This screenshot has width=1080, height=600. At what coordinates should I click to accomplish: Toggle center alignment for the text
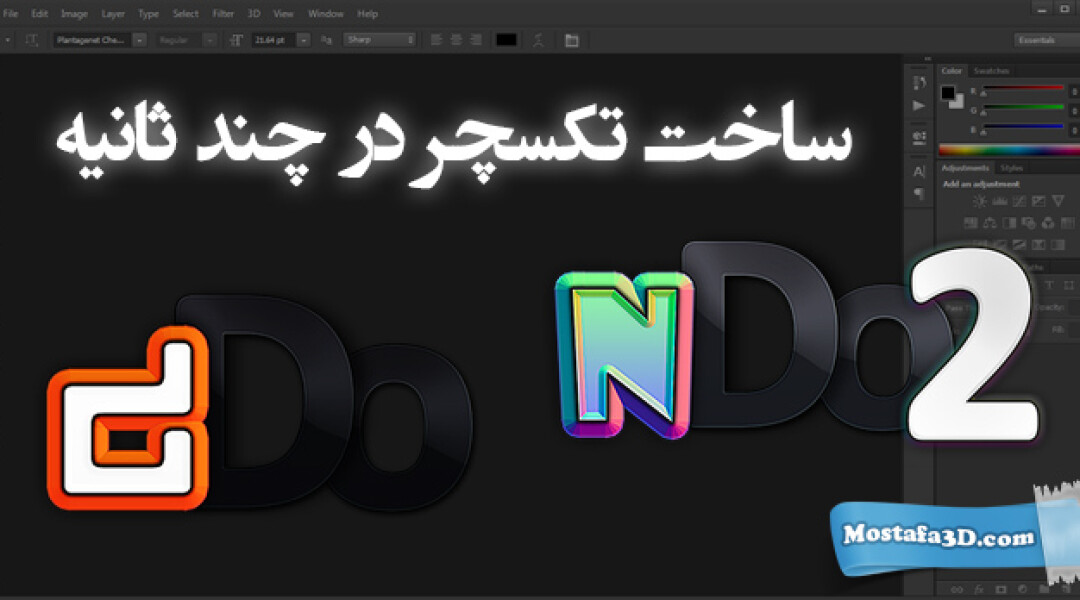(458, 40)
